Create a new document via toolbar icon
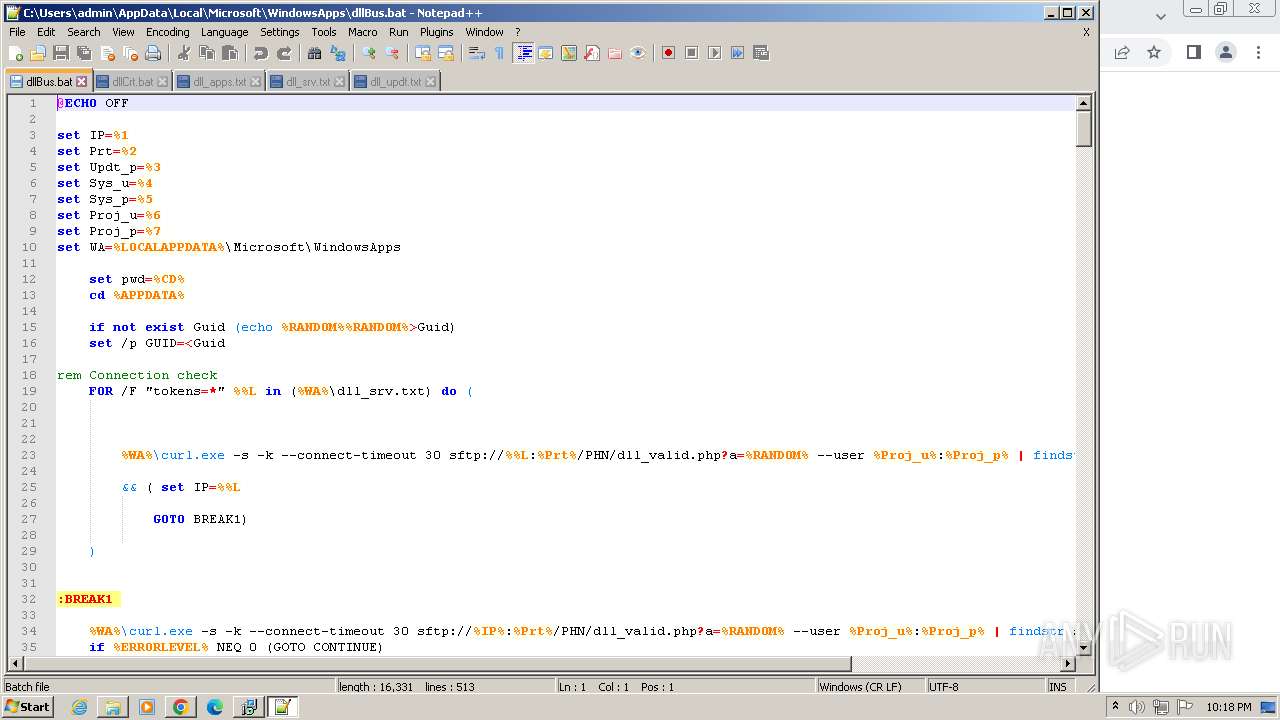Image resolution: width=1280 pixels, height=720 pixels. pyautogui.click(x=16, y=53)
